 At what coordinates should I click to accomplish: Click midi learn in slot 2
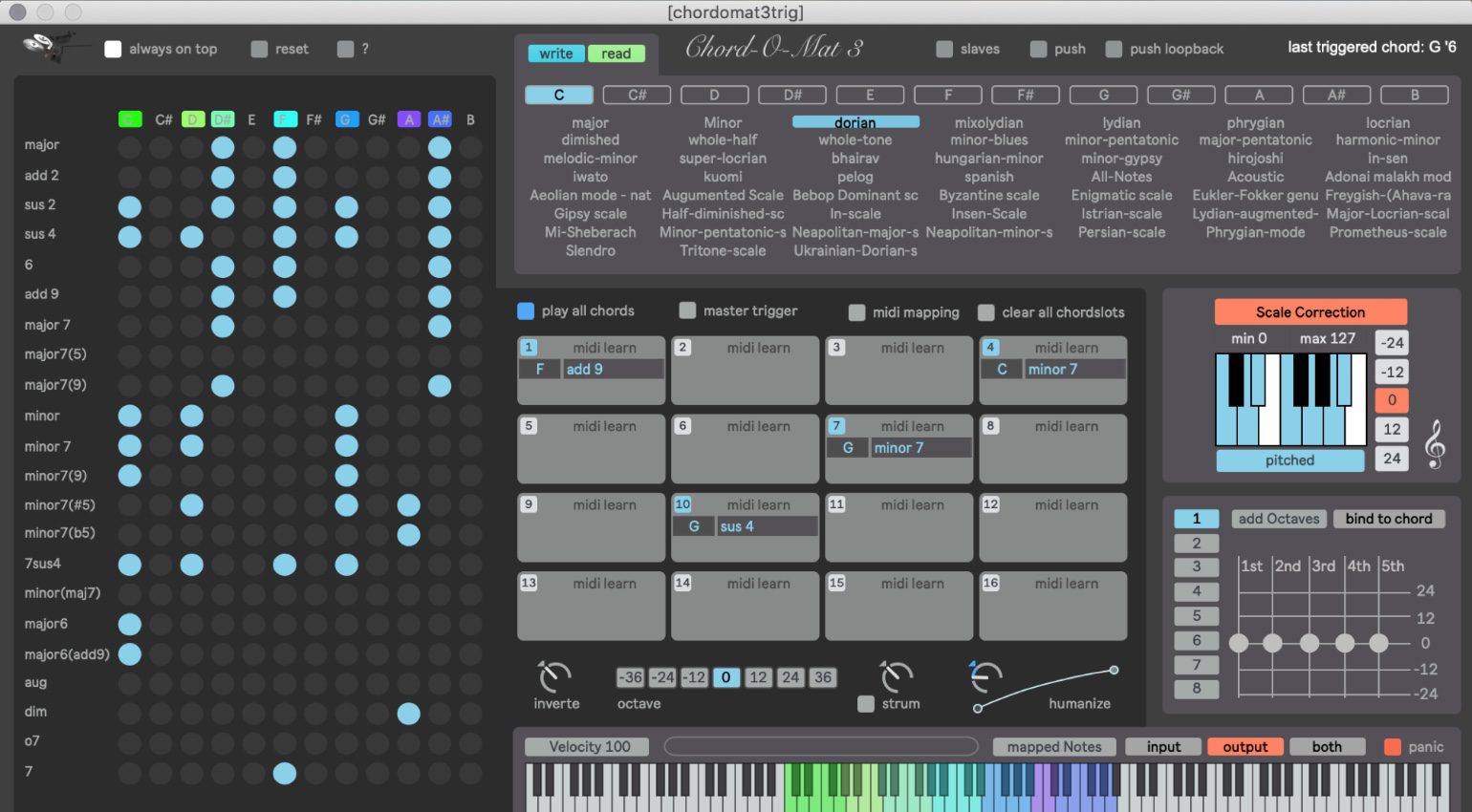click(758, 348)
